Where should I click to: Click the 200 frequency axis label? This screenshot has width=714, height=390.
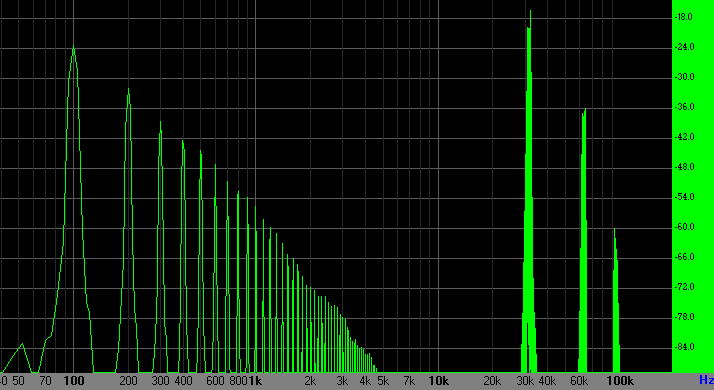[128, 381]
